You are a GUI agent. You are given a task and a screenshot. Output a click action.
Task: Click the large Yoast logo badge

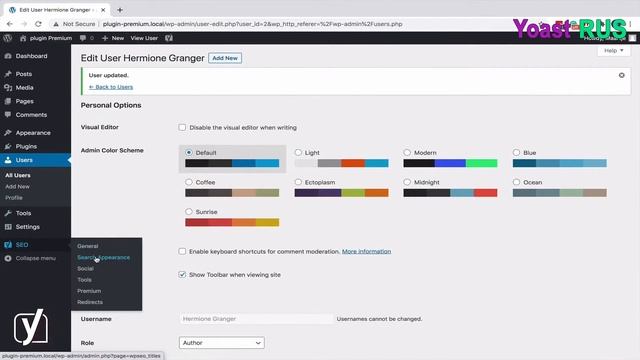(x=31, y=327)
